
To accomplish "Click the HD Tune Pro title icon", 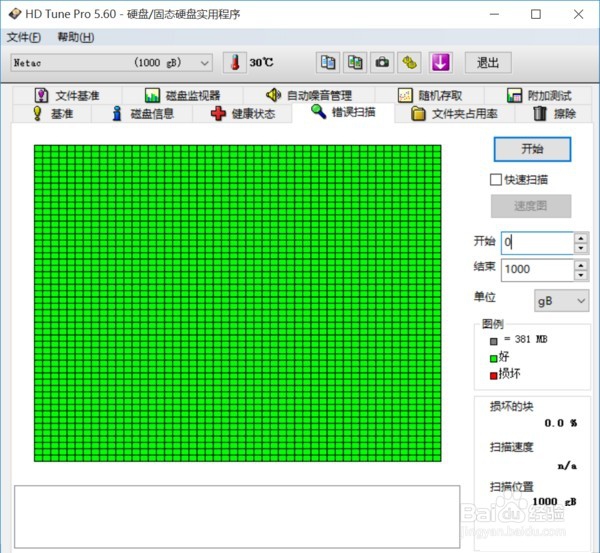I will point(15,14).
